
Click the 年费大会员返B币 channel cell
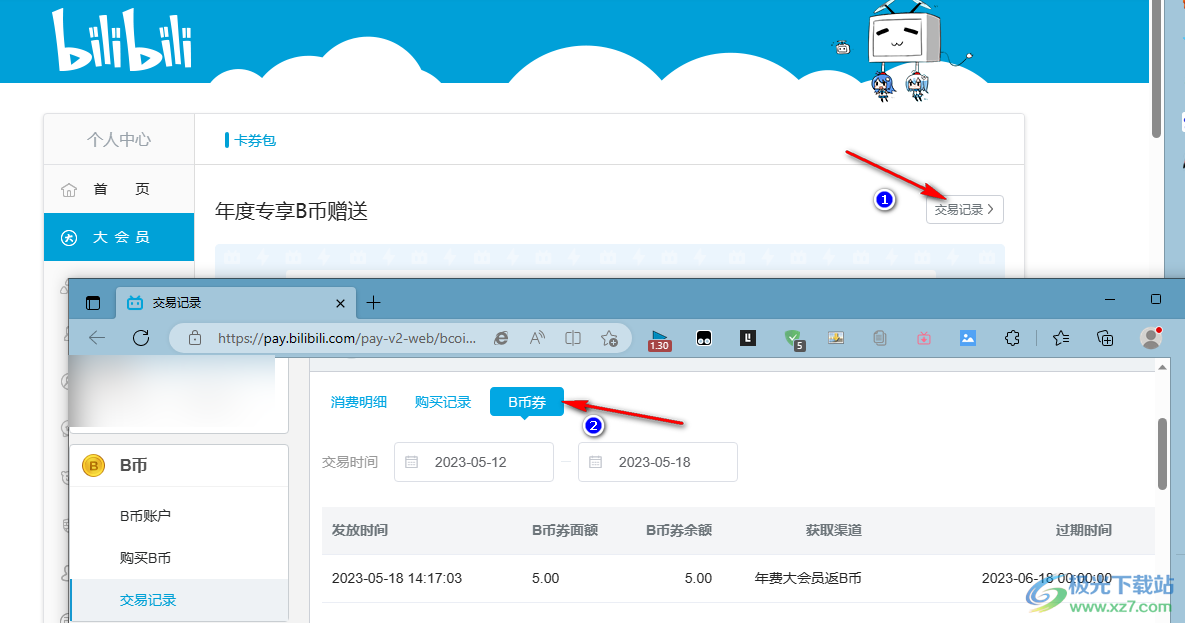(x=808, y=578)
